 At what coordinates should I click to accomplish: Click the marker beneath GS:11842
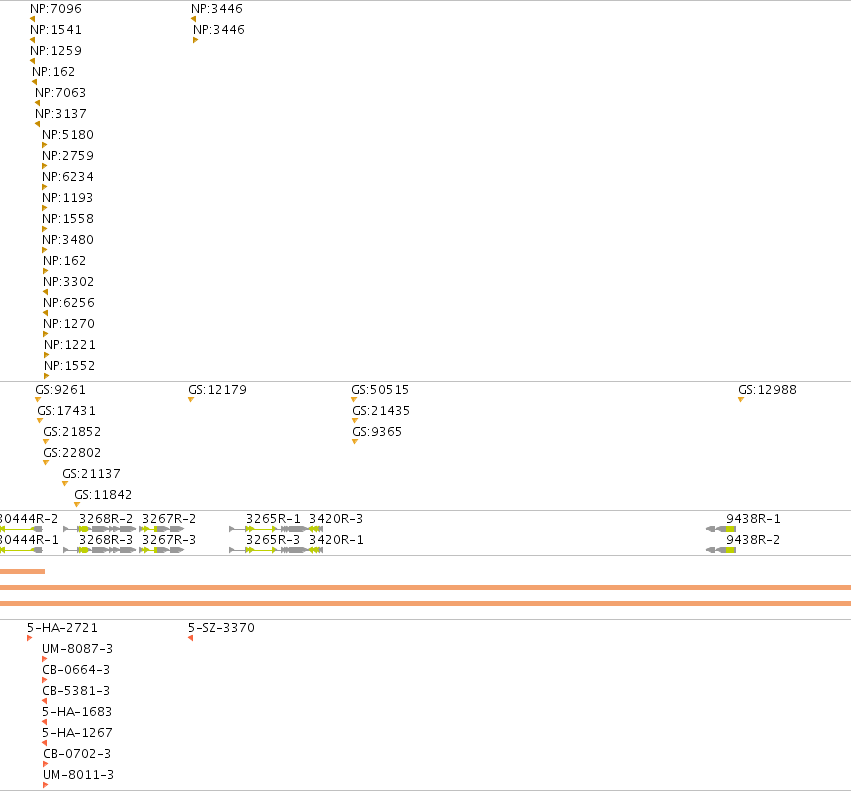[x=77, y=505]
